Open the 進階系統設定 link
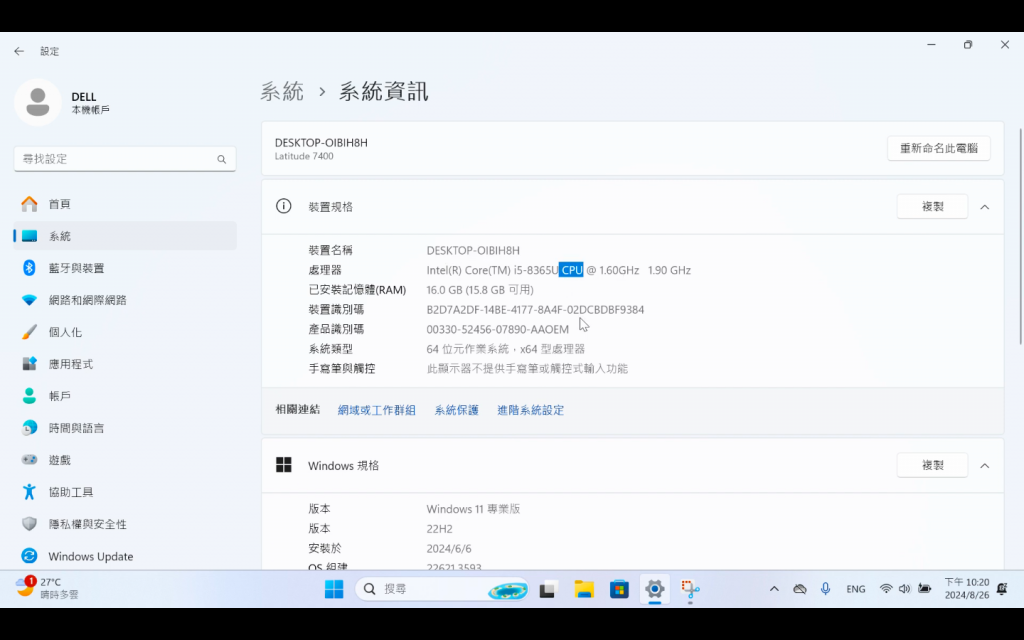 pos(530,410)
